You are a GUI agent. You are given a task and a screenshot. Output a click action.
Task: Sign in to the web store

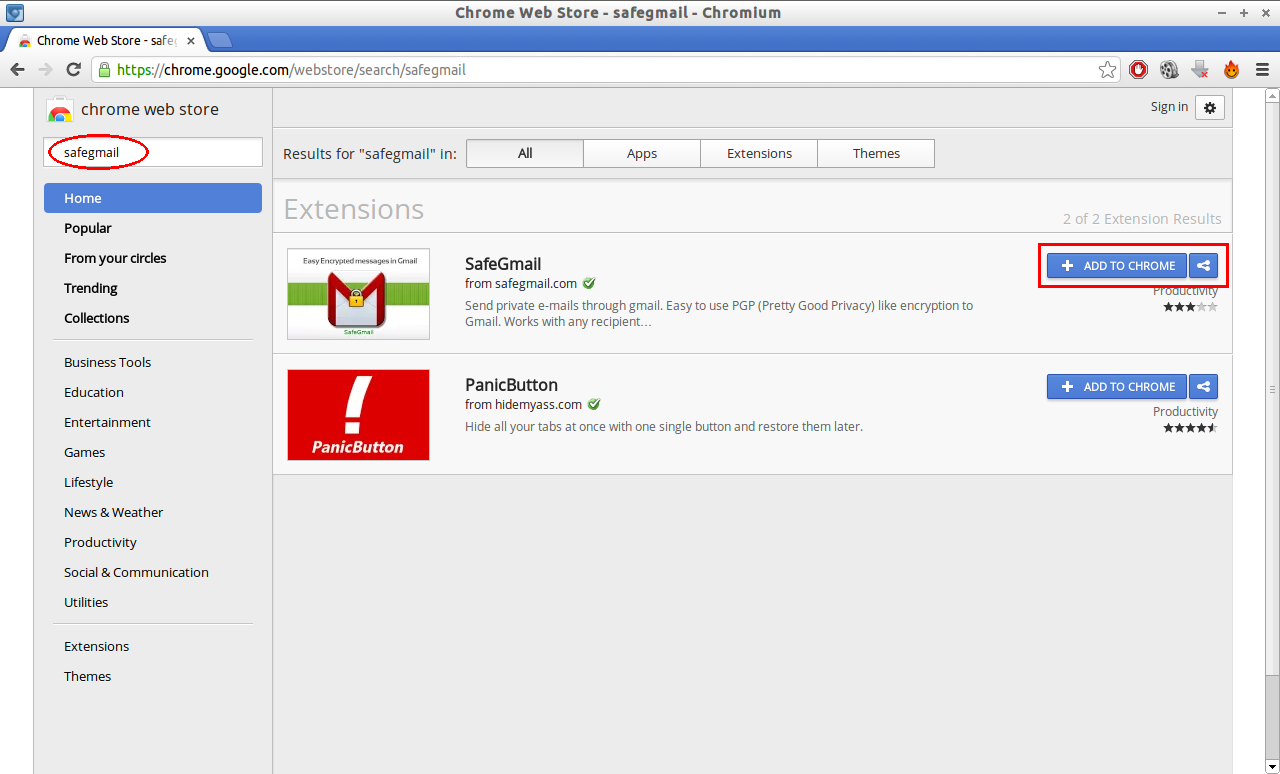1169,107
